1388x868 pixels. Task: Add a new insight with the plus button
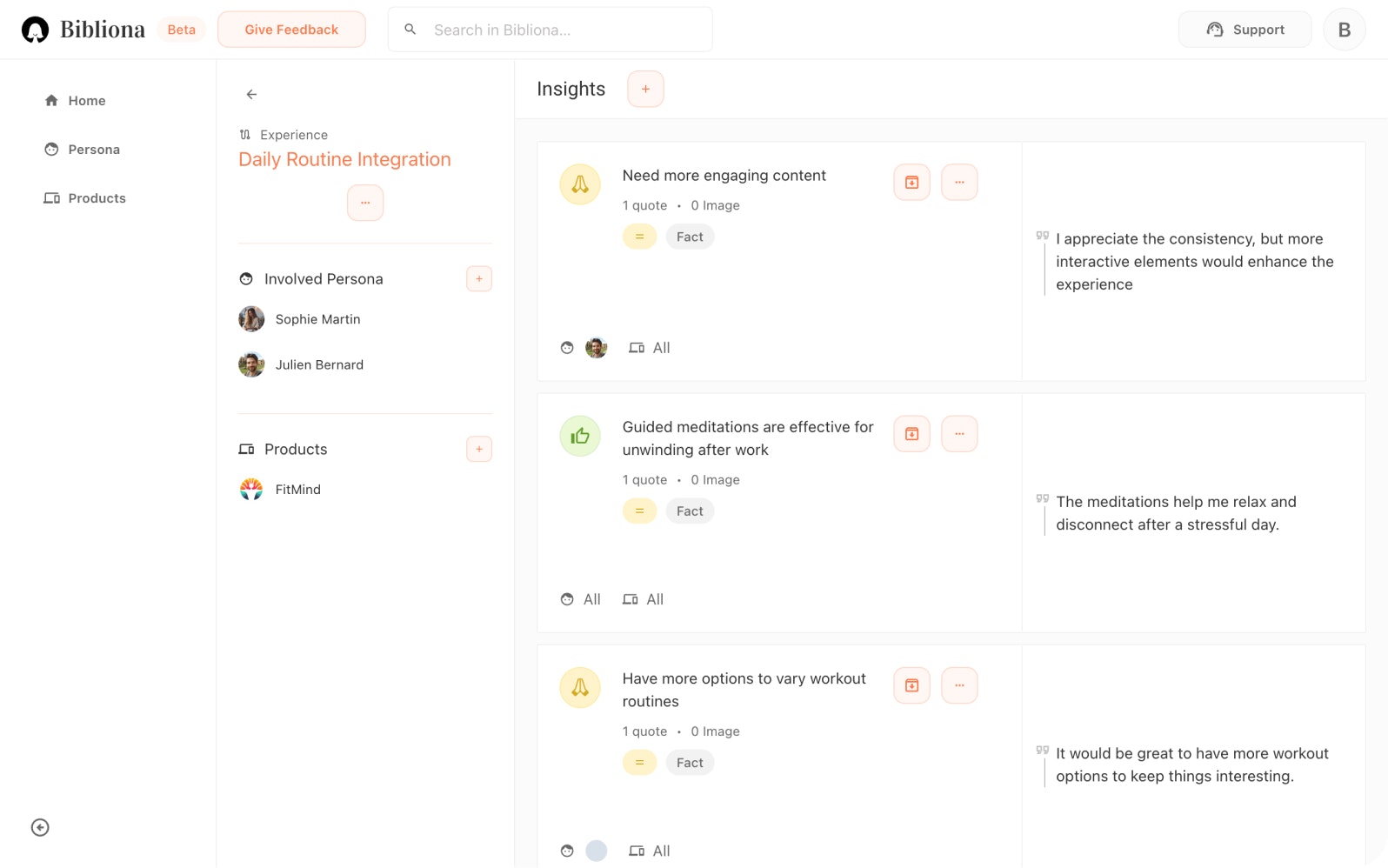tap(645, 89)
